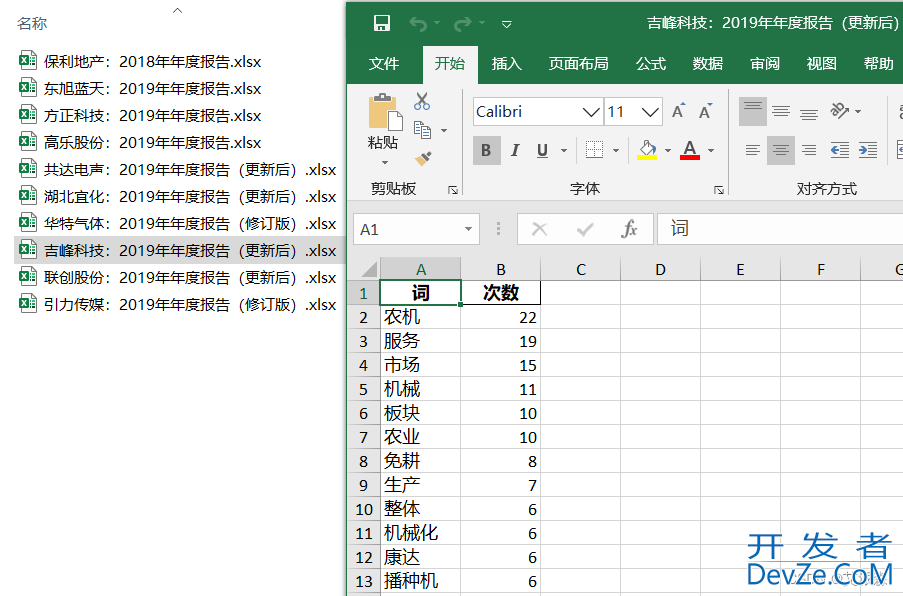Click the Redo arrow icon
Viewport: 903px width, 596px height.
[463, 24]
